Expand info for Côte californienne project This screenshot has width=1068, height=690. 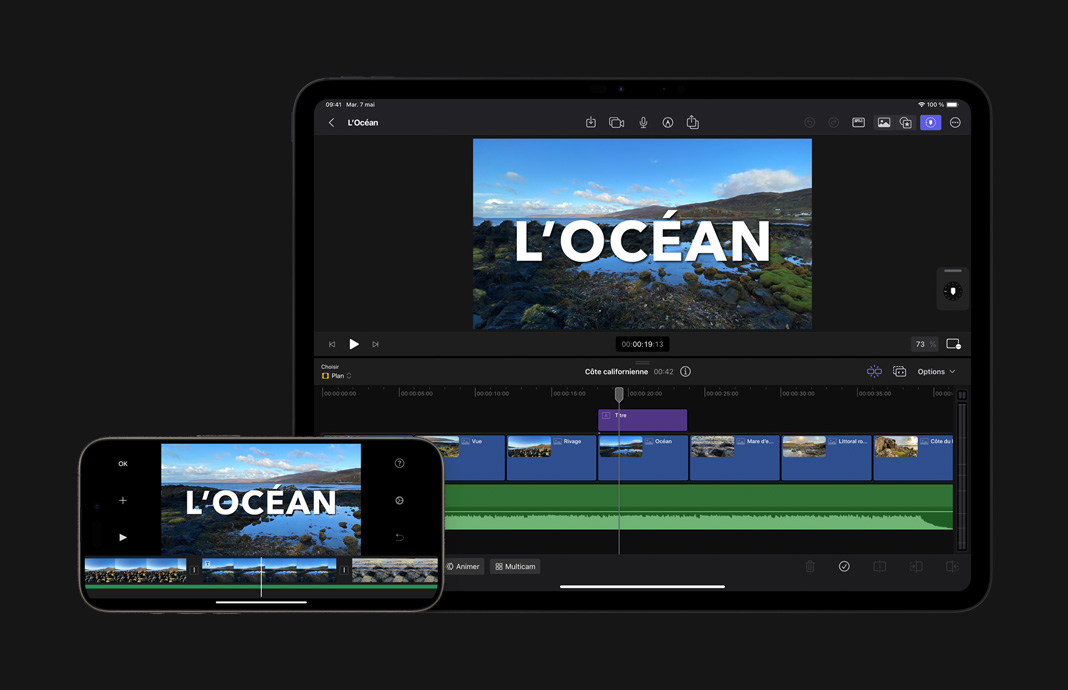point(685,371)
